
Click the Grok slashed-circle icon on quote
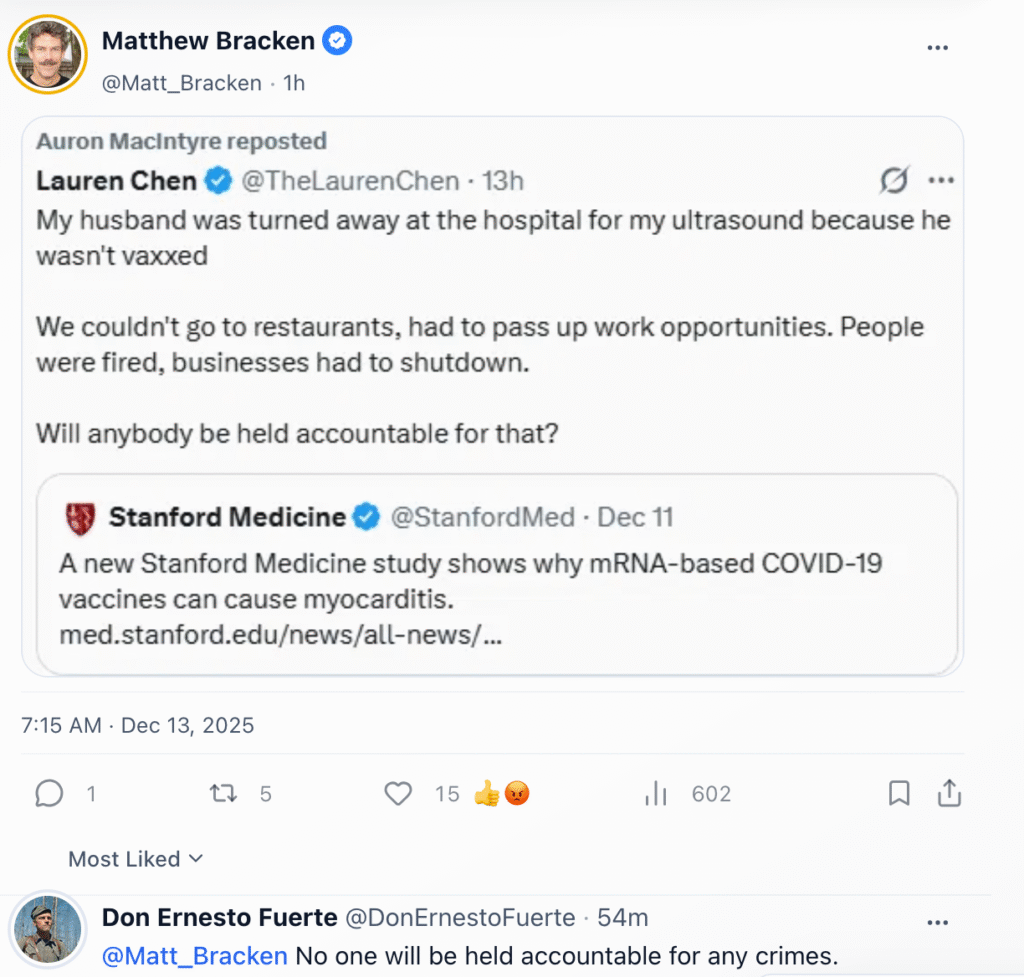(894, 181)
